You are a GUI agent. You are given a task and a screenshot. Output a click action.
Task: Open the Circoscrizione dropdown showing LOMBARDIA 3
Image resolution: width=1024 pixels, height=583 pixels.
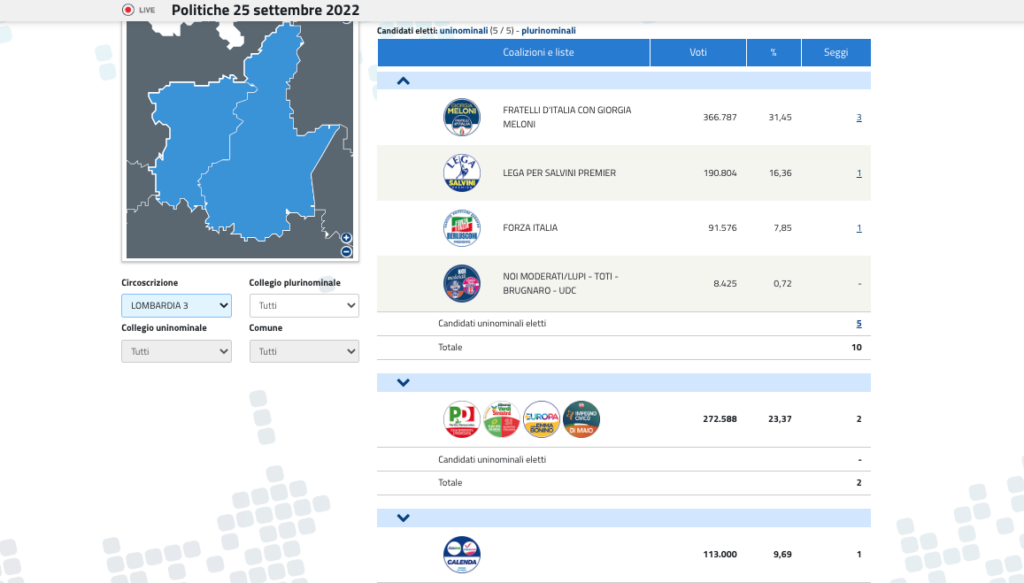pos(176,306)
